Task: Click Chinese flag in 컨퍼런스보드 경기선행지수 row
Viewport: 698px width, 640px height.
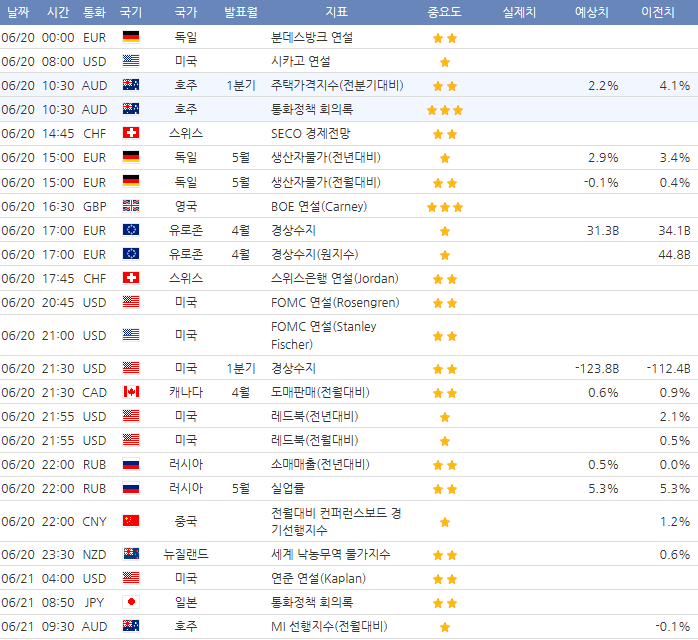Action: (131, 521)
